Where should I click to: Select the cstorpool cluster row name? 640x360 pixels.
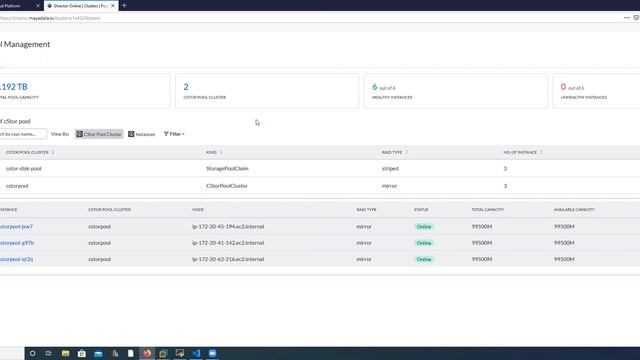click(x=17, y=186)
